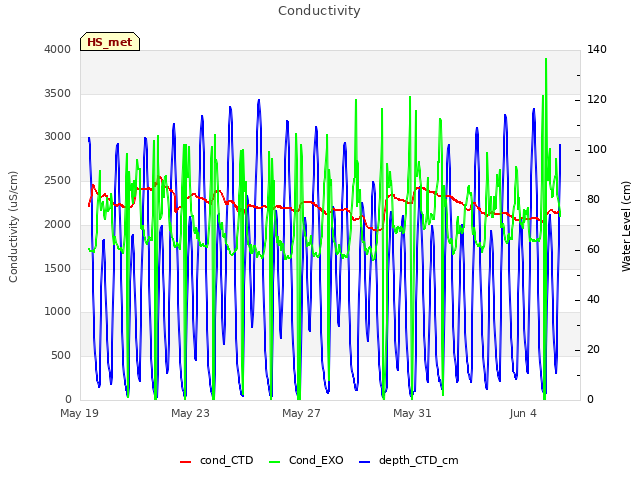640x480 pixels.
Task: Click the 140 right axis value
Action: (x=597, y=49)
